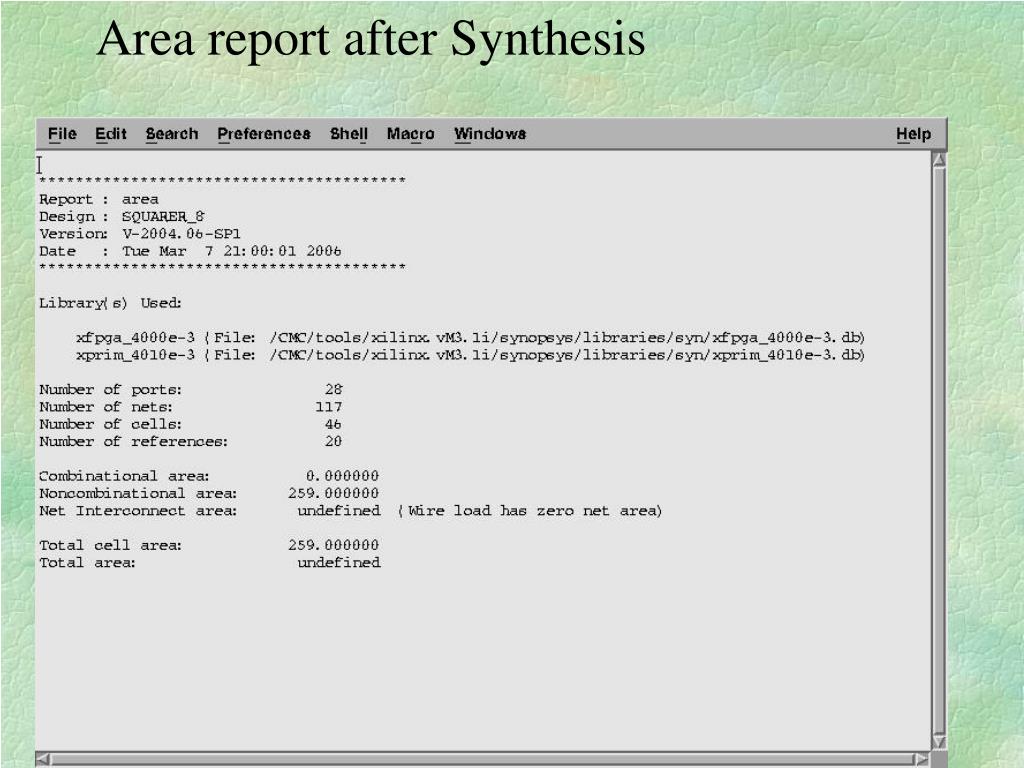Screen dimensions: 1024x768
Task: Click the 'Net Interconnect area:' label
Action: [x=138, y=511]
